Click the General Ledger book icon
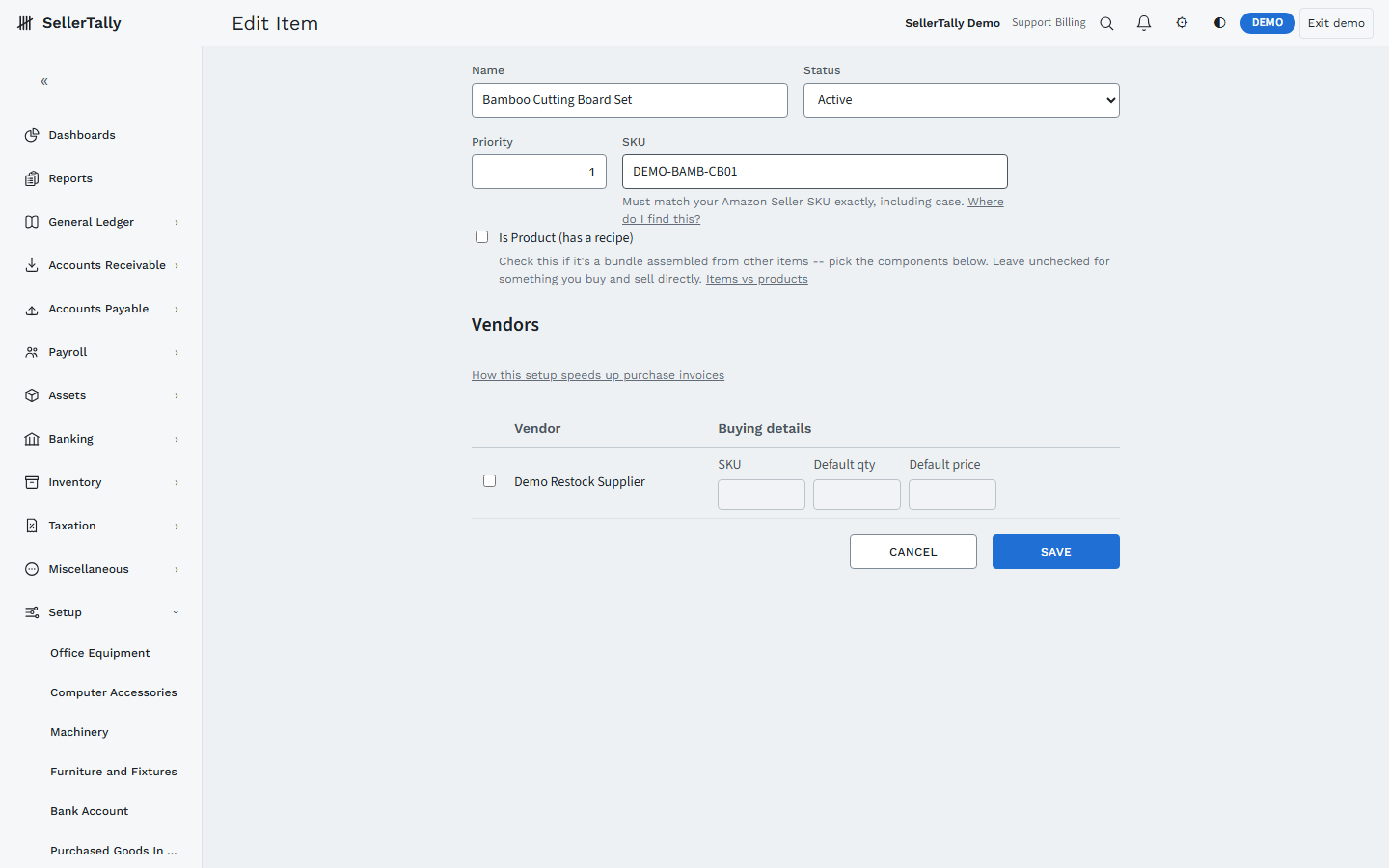Viewport: 1389px width, 868px height. pos(32,222)
